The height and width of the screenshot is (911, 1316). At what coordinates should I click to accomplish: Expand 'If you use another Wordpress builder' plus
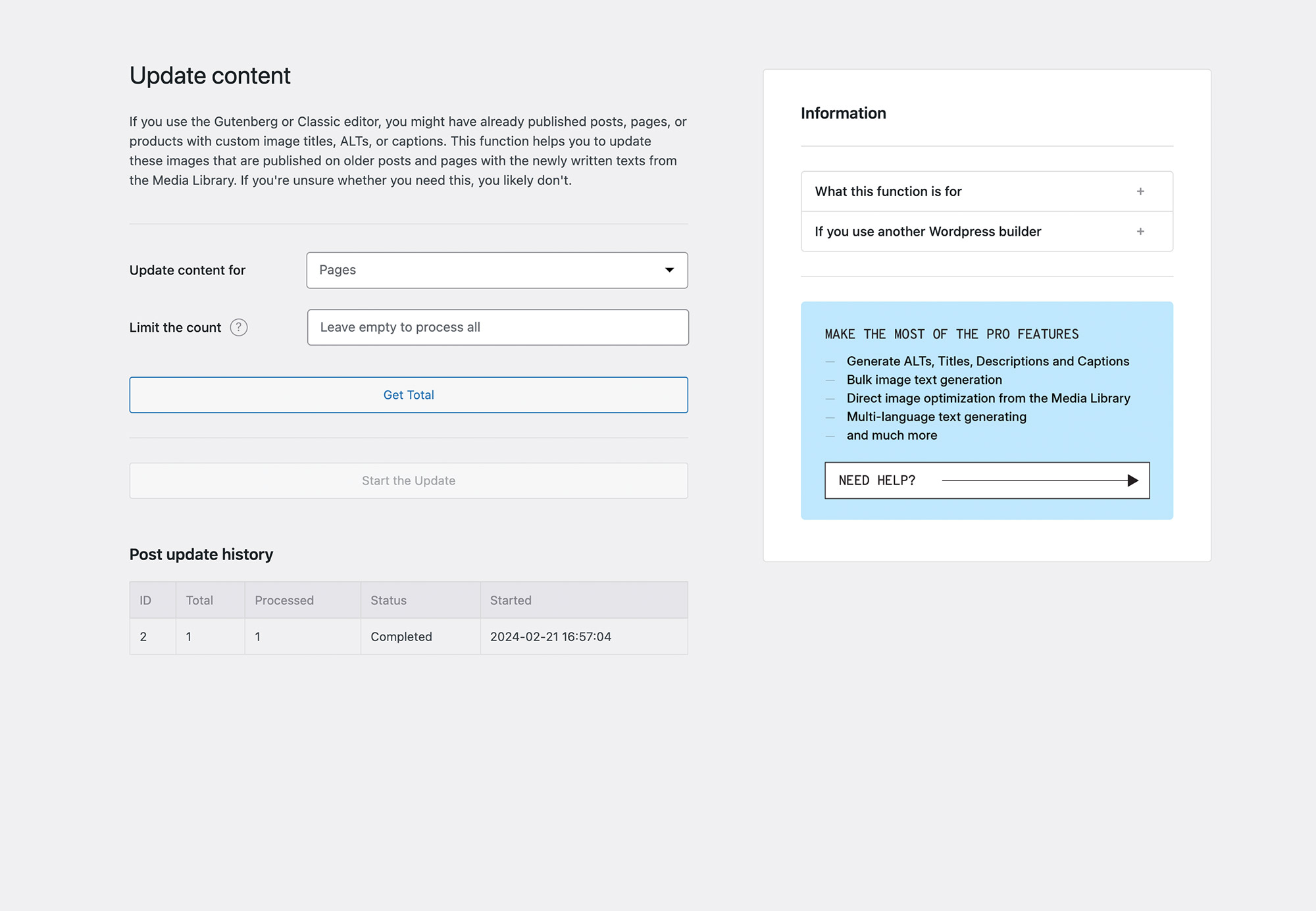click(x=1140, y=232)
